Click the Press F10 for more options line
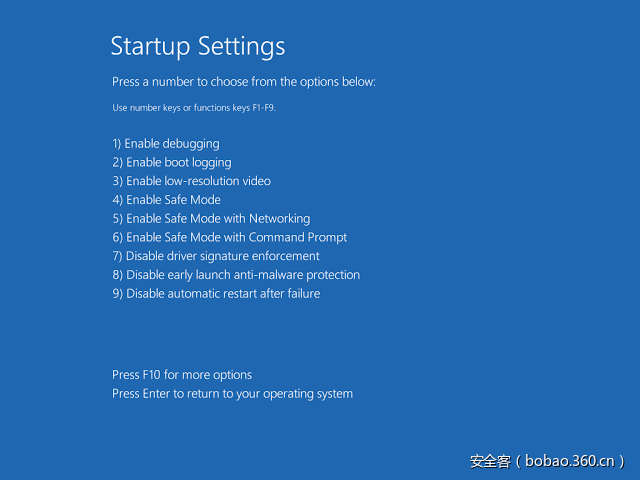This screenshot has width=640, height=480. click(x=182, y=375)
